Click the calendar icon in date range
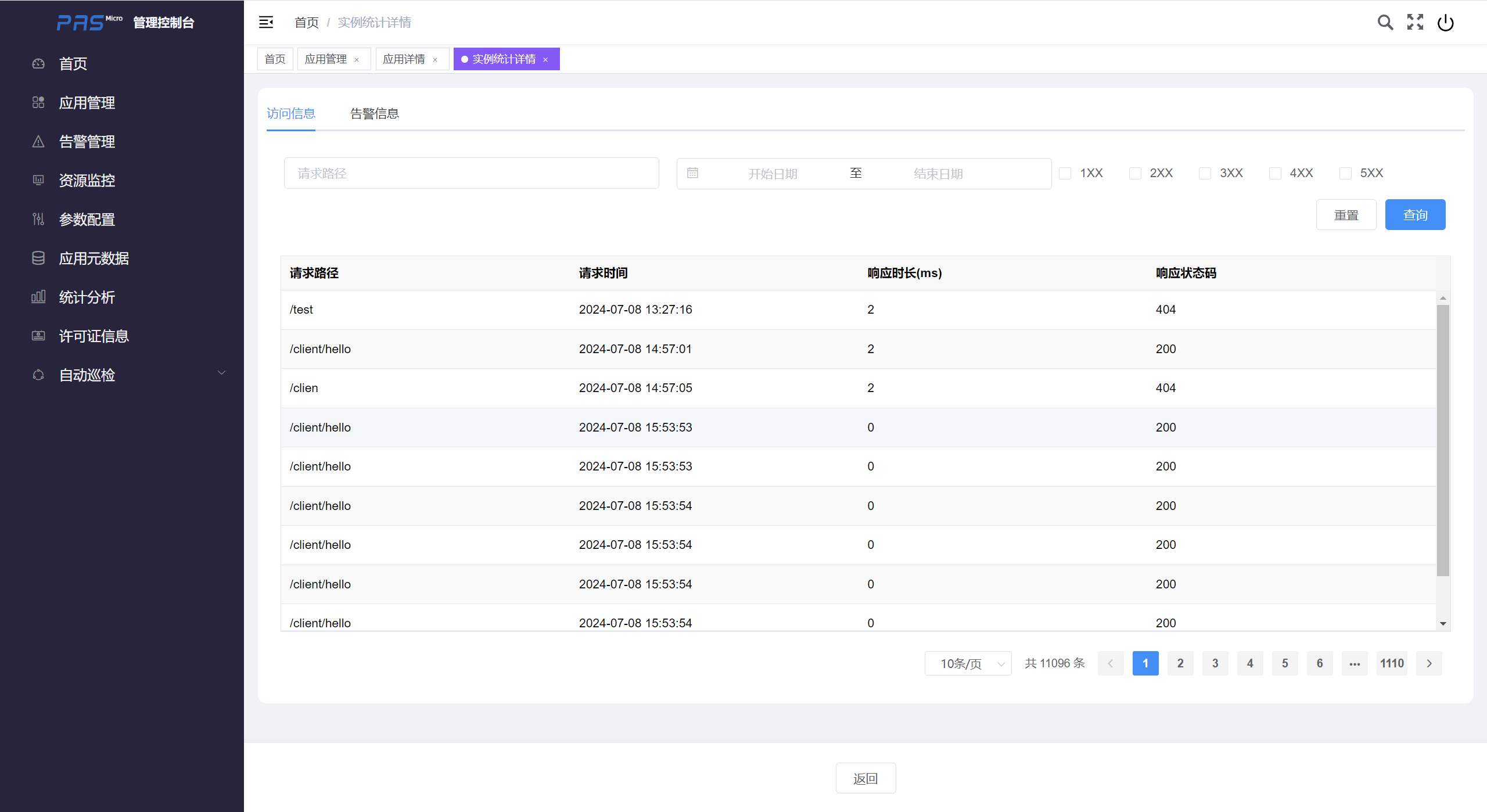Screen dimensions: 1487x812 click(692, 173)
